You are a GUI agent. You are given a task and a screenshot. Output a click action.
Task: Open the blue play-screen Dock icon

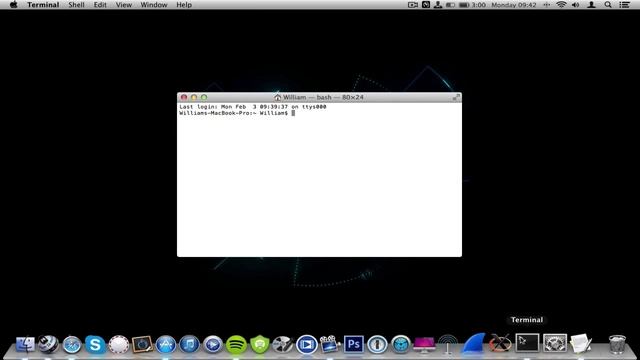click(307, 344)
